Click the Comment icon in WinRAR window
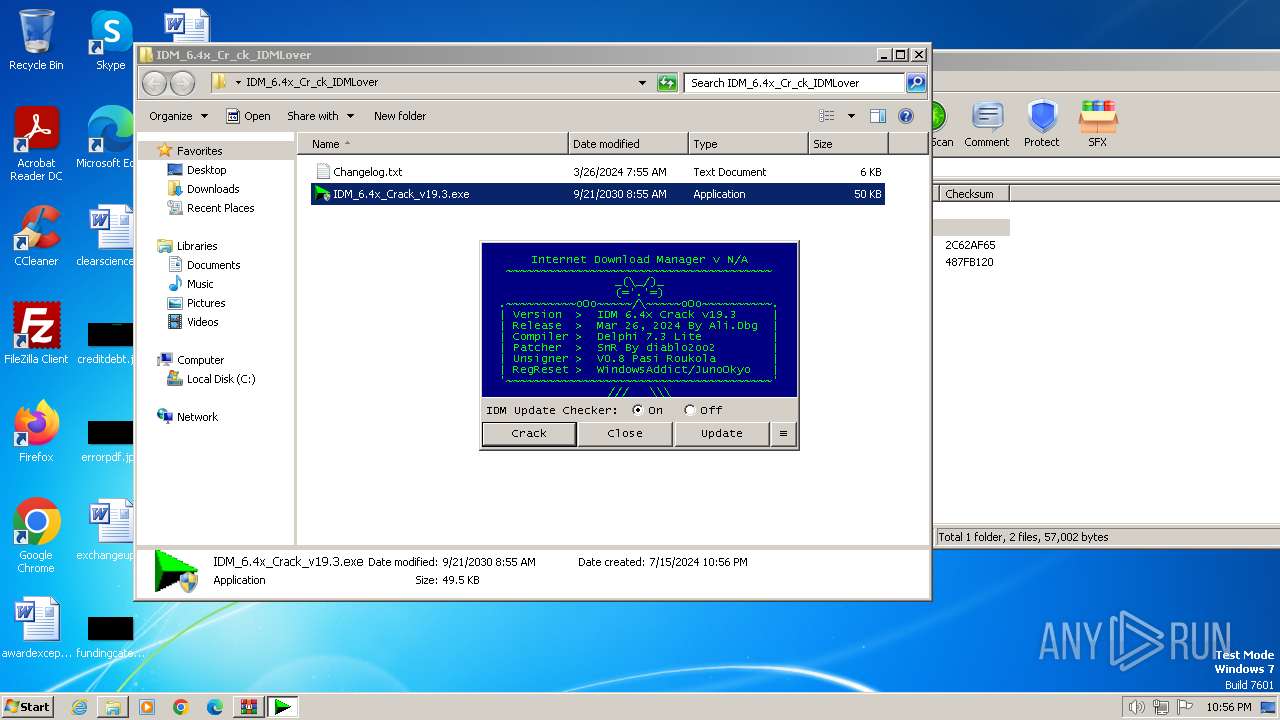 (987, 125)
